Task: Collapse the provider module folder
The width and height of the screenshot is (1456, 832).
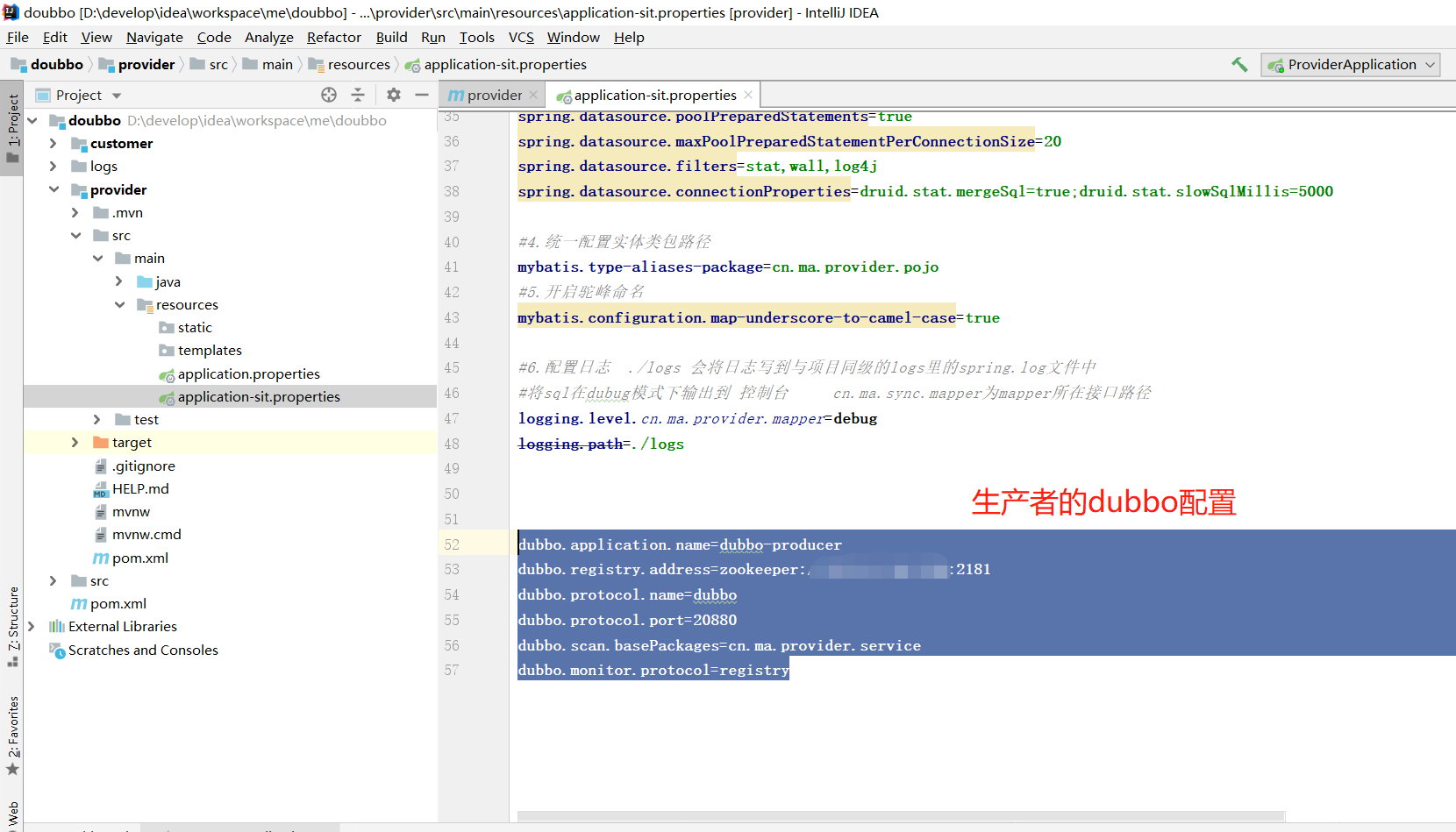Action: [x=54, y=189]
